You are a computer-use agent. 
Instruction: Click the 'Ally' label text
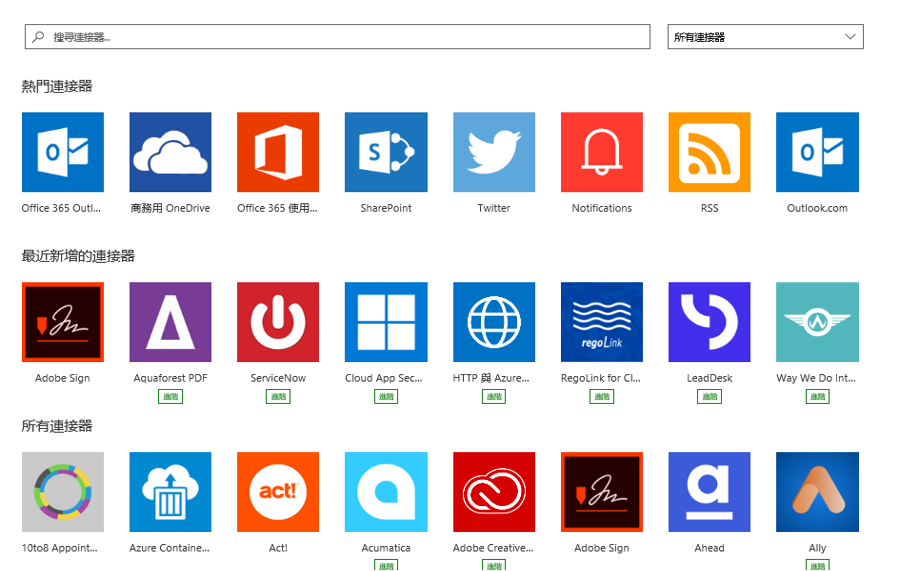click(817, 548)
